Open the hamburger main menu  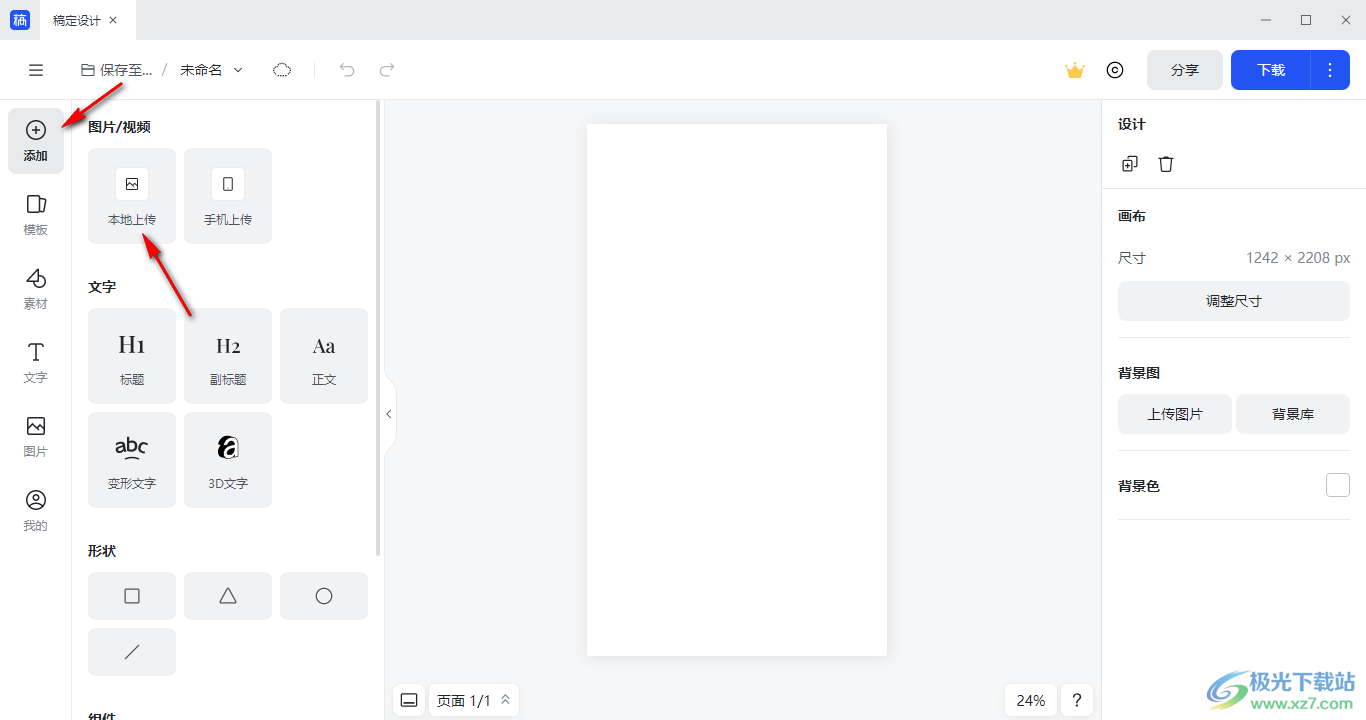click(x=36, y=70)
